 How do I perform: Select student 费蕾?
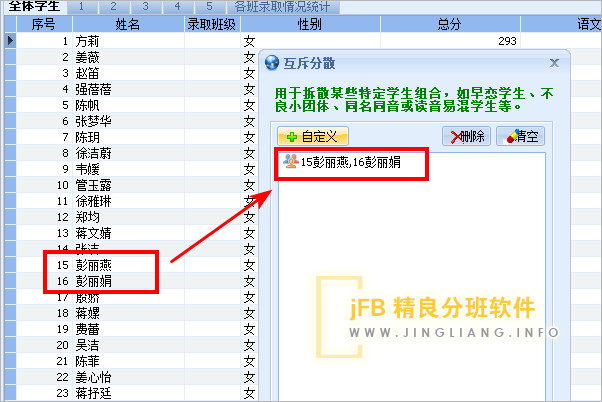point(87,329)
